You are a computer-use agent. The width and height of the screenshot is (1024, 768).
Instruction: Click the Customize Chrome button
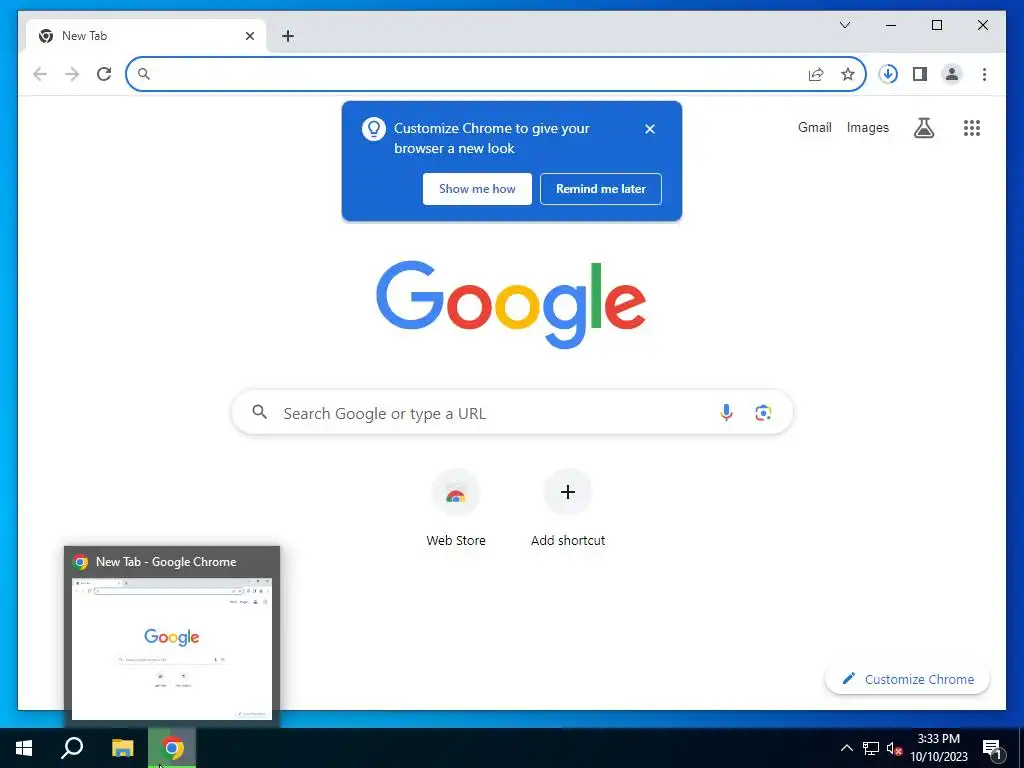coord(907,679)
